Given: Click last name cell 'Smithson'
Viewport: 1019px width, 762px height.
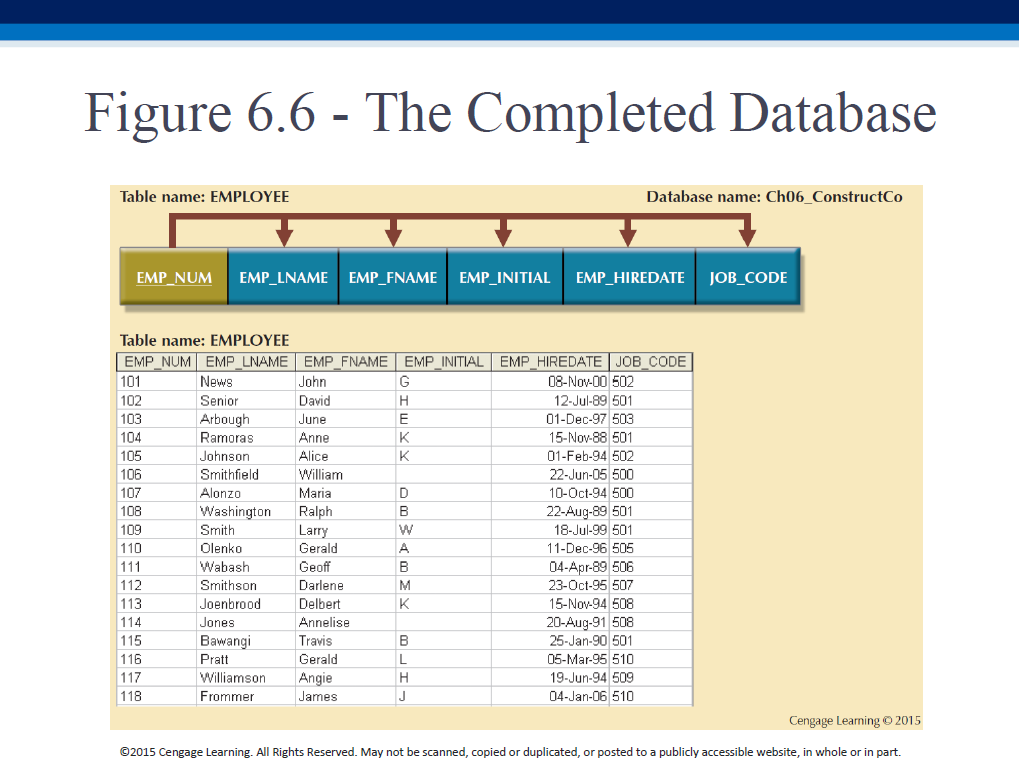Looking at the screenshot, I should click(246, 585).
